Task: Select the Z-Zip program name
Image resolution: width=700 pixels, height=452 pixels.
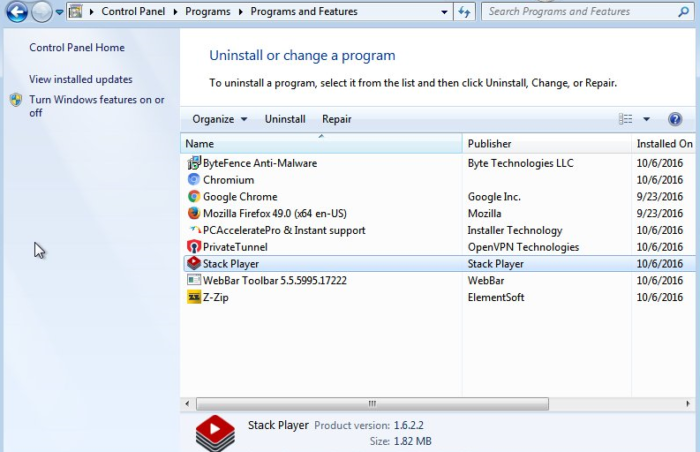Action: (x=216, y=297)
